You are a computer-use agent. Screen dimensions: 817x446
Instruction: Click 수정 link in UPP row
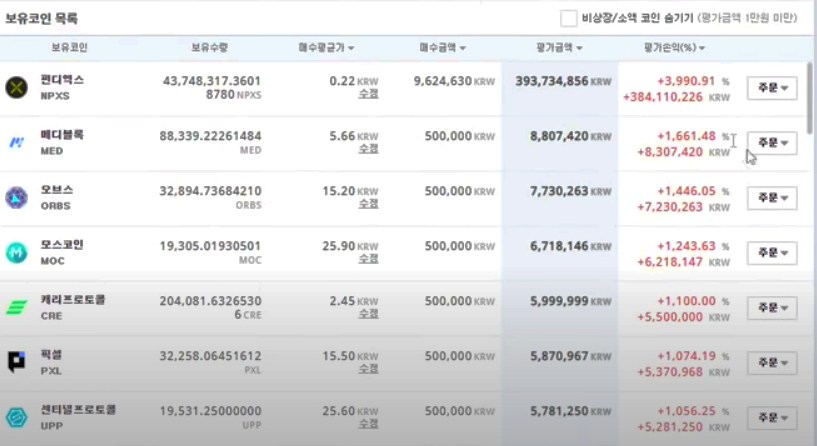point(368,424)
